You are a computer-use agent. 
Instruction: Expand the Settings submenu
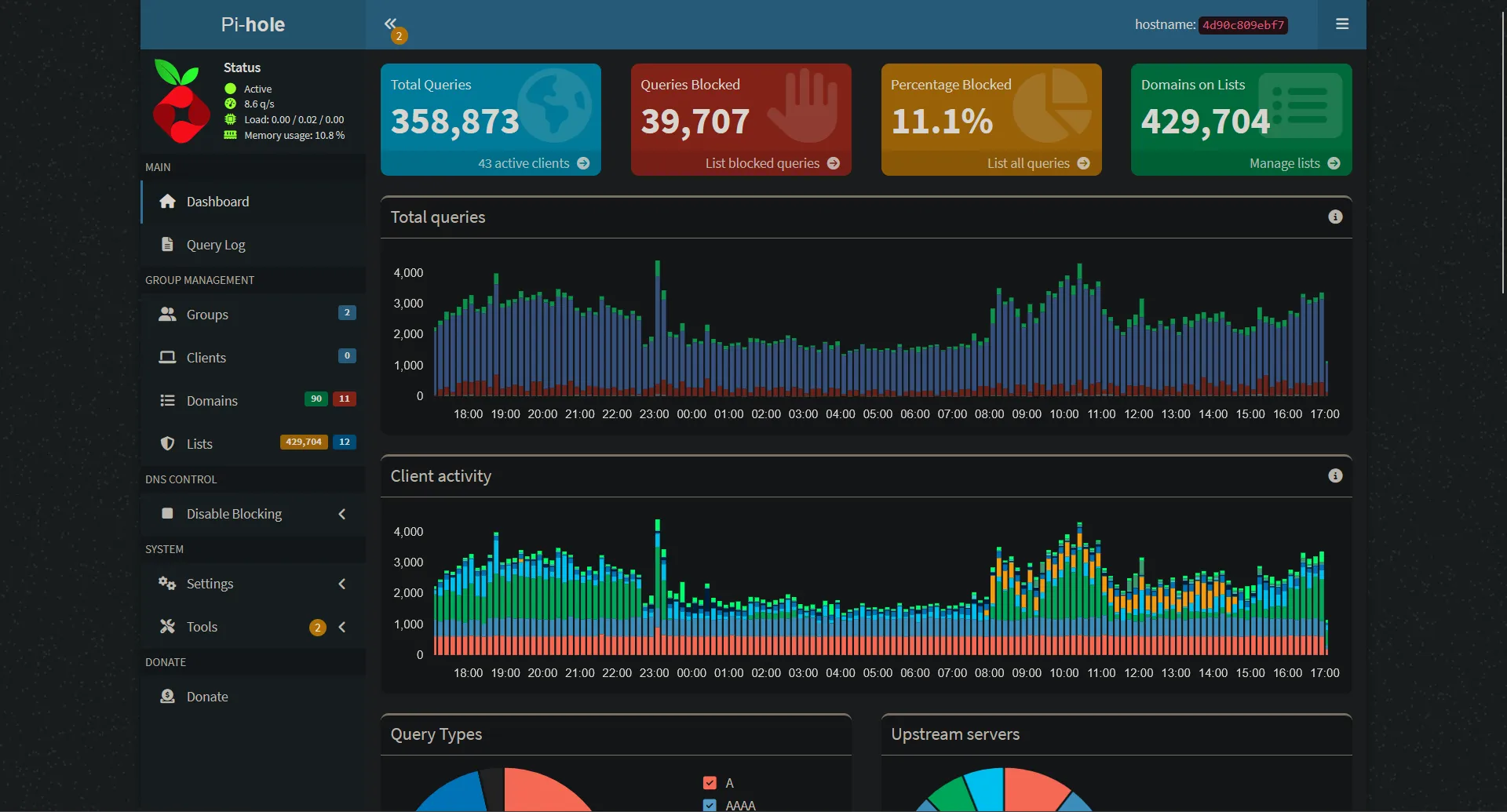(342, 584)
